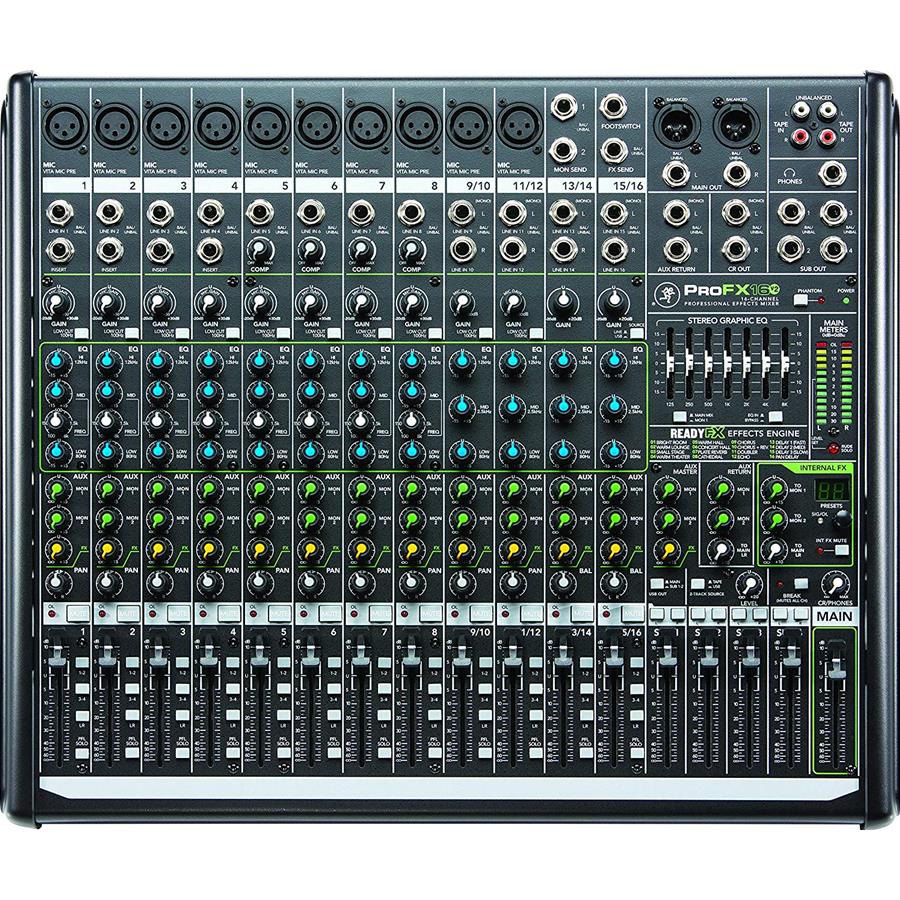Image resolution: width=900 pixels, height=900 pixels.
Task: Toggle the EQ IN / BYPASS switch
Action: [x=775, y=416]
